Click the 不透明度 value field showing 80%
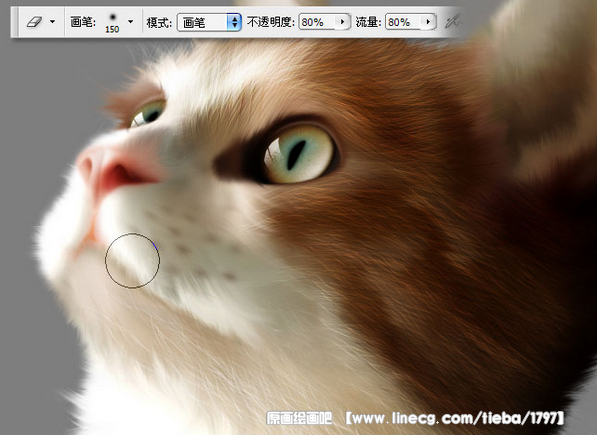597x435 pixels. click(x=319, y=22)
